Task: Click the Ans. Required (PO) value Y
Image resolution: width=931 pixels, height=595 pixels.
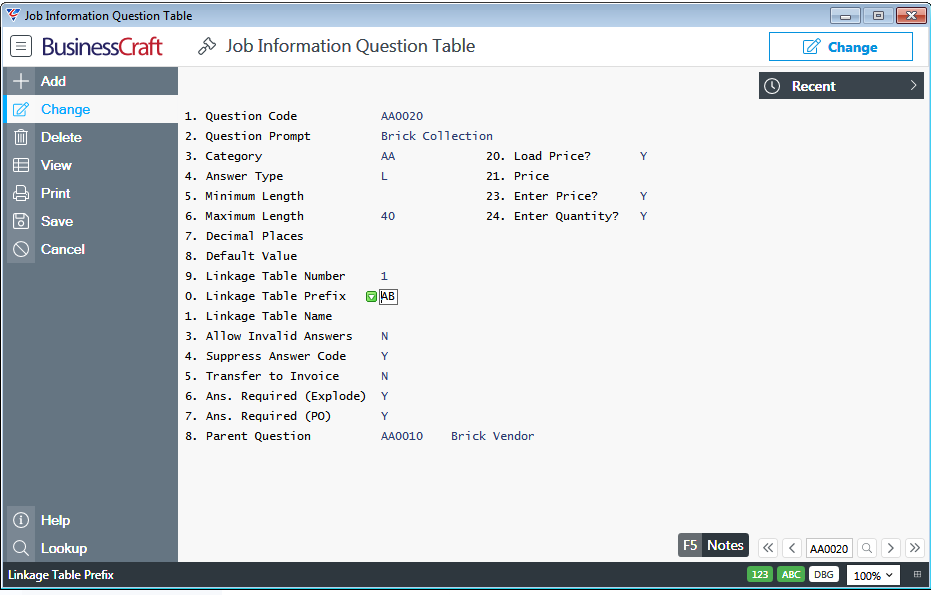Action: [x=384, y=416]
